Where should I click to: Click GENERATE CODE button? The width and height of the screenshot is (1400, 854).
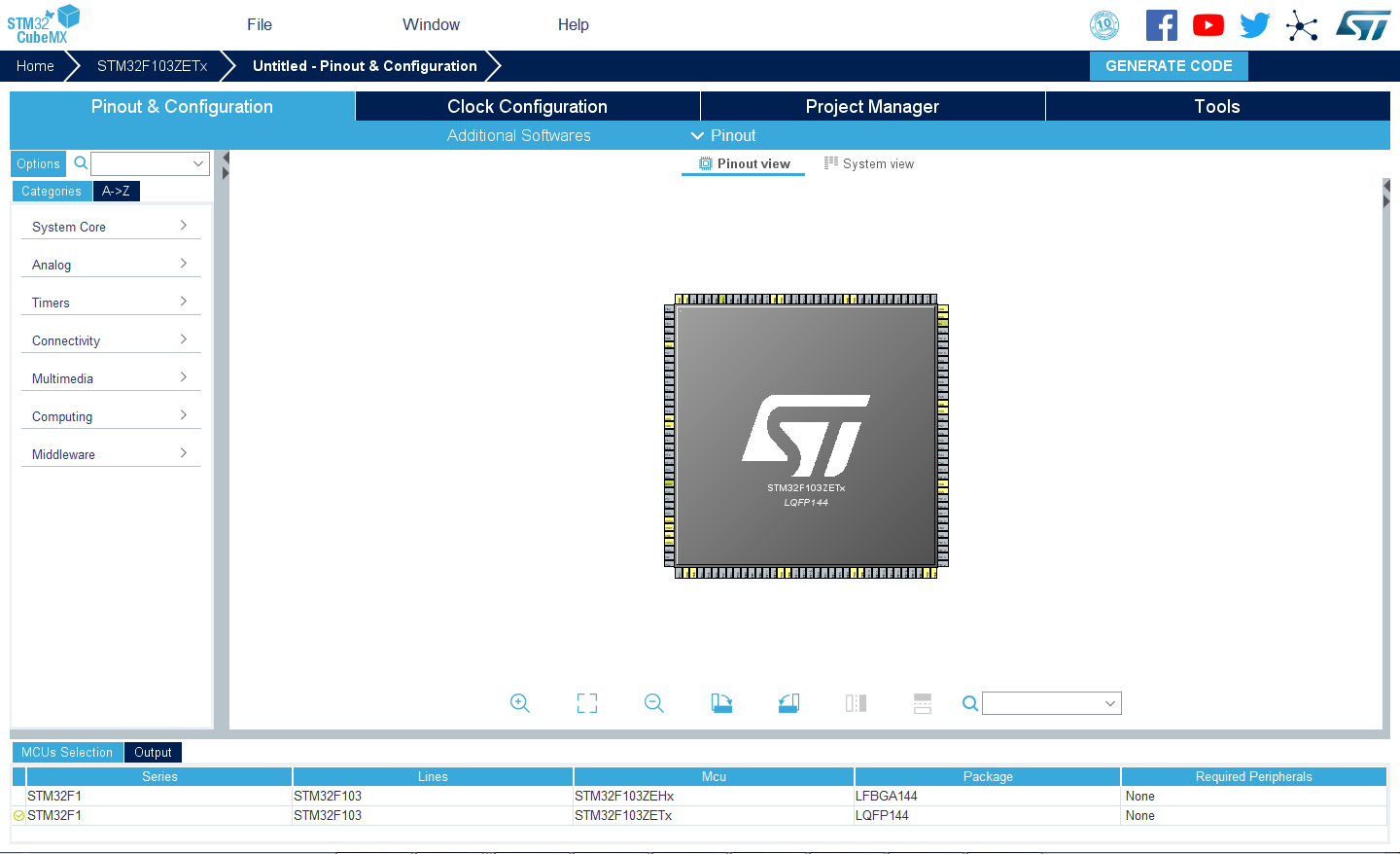[1169, 65]
